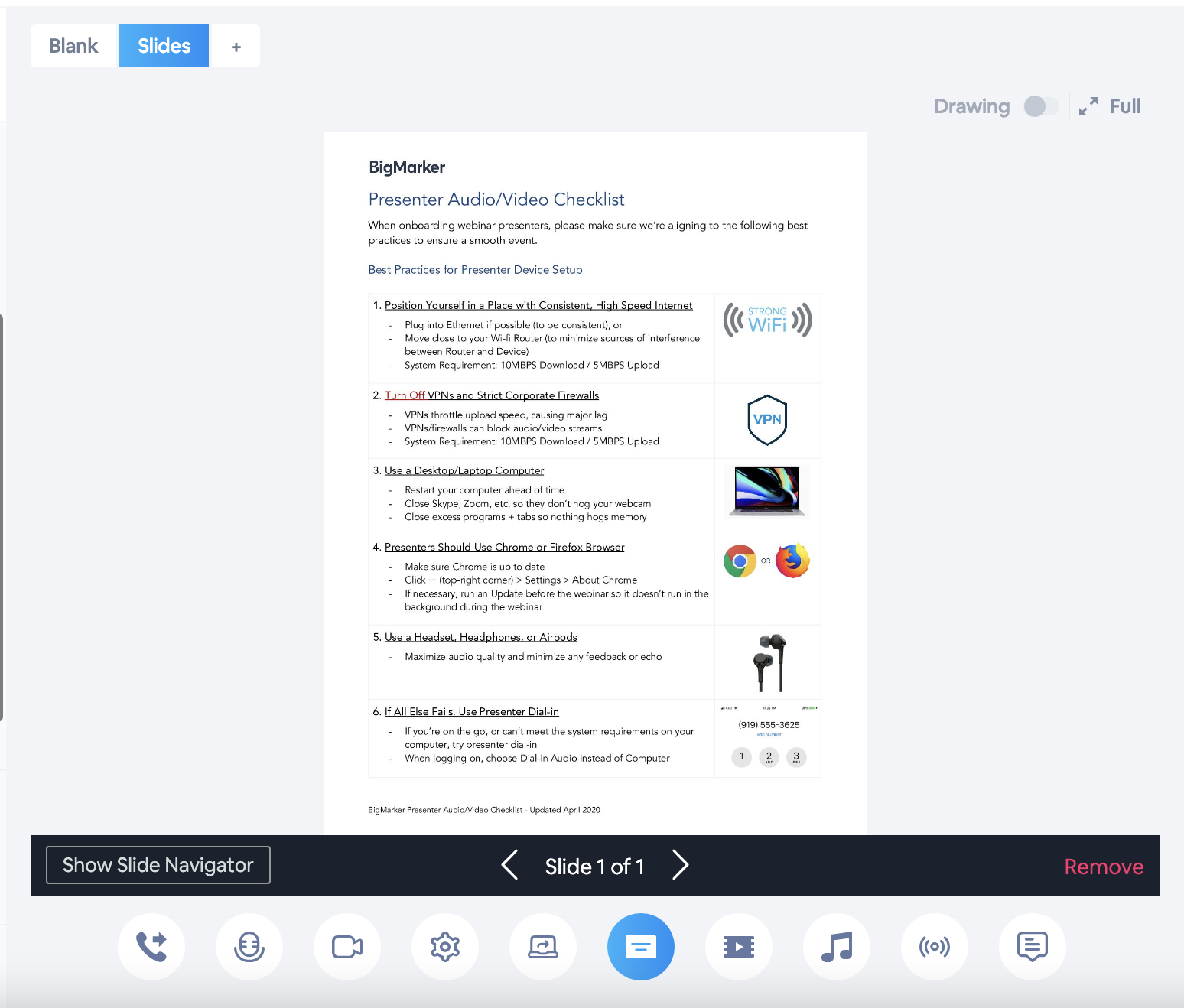Screen dimensions: 1184x1008
Task: Toggle the microphone icon
Action: pyautogui.click(x=249, y=947)
